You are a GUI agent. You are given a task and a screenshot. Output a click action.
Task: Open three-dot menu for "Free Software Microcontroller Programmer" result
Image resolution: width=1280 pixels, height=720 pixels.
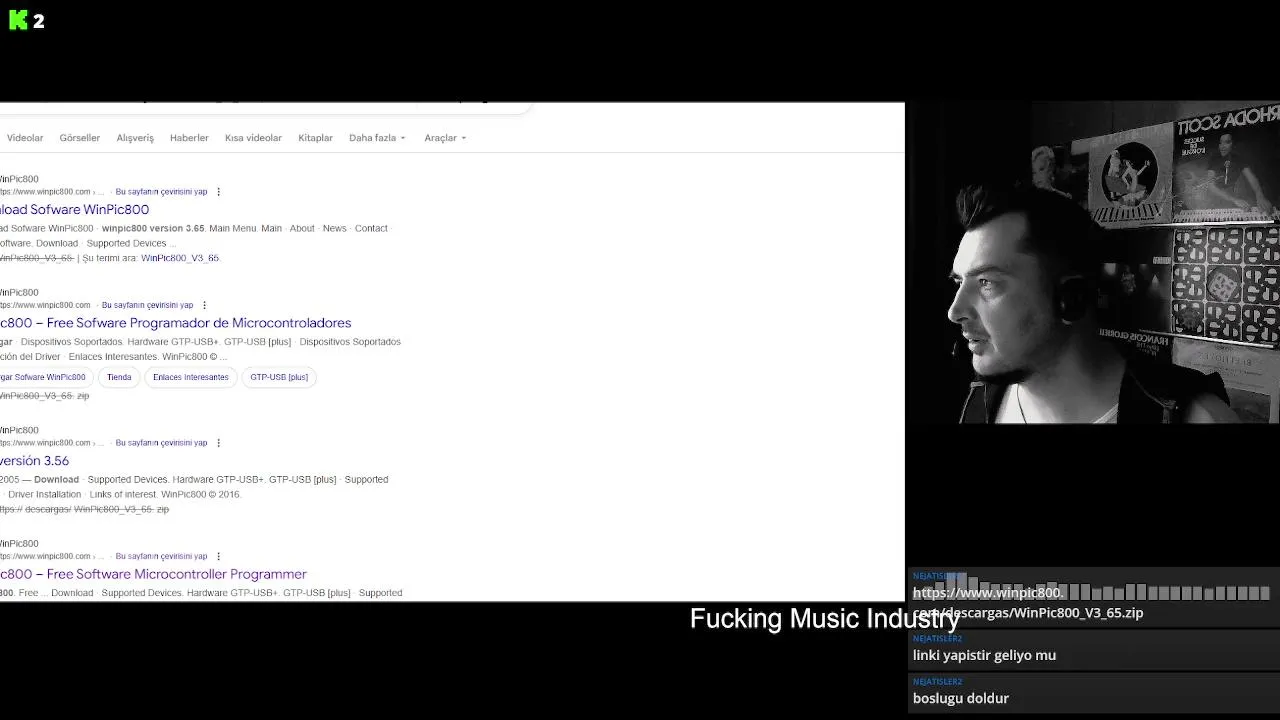coord(218,556)
